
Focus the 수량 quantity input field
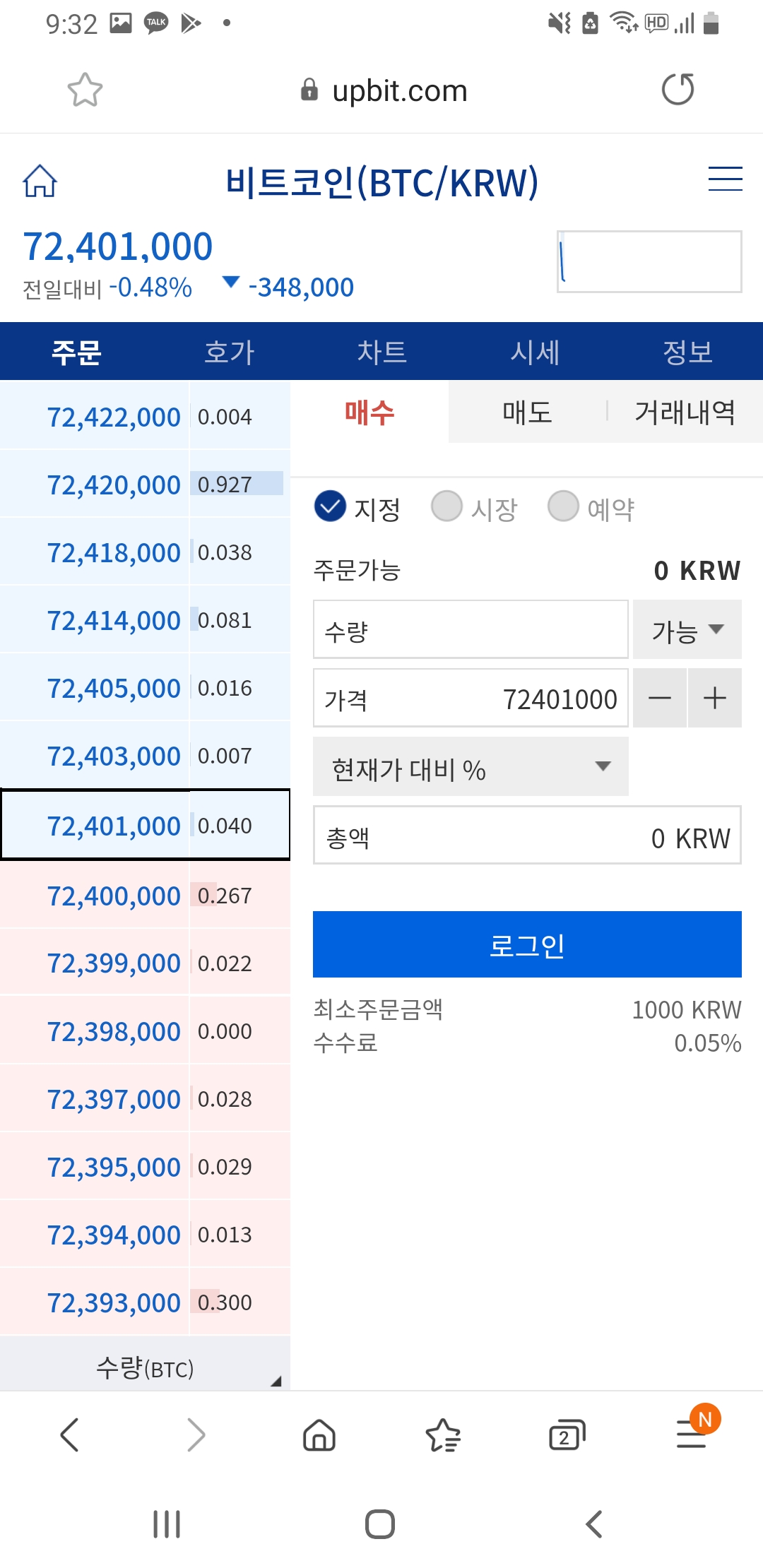(471, 630)
